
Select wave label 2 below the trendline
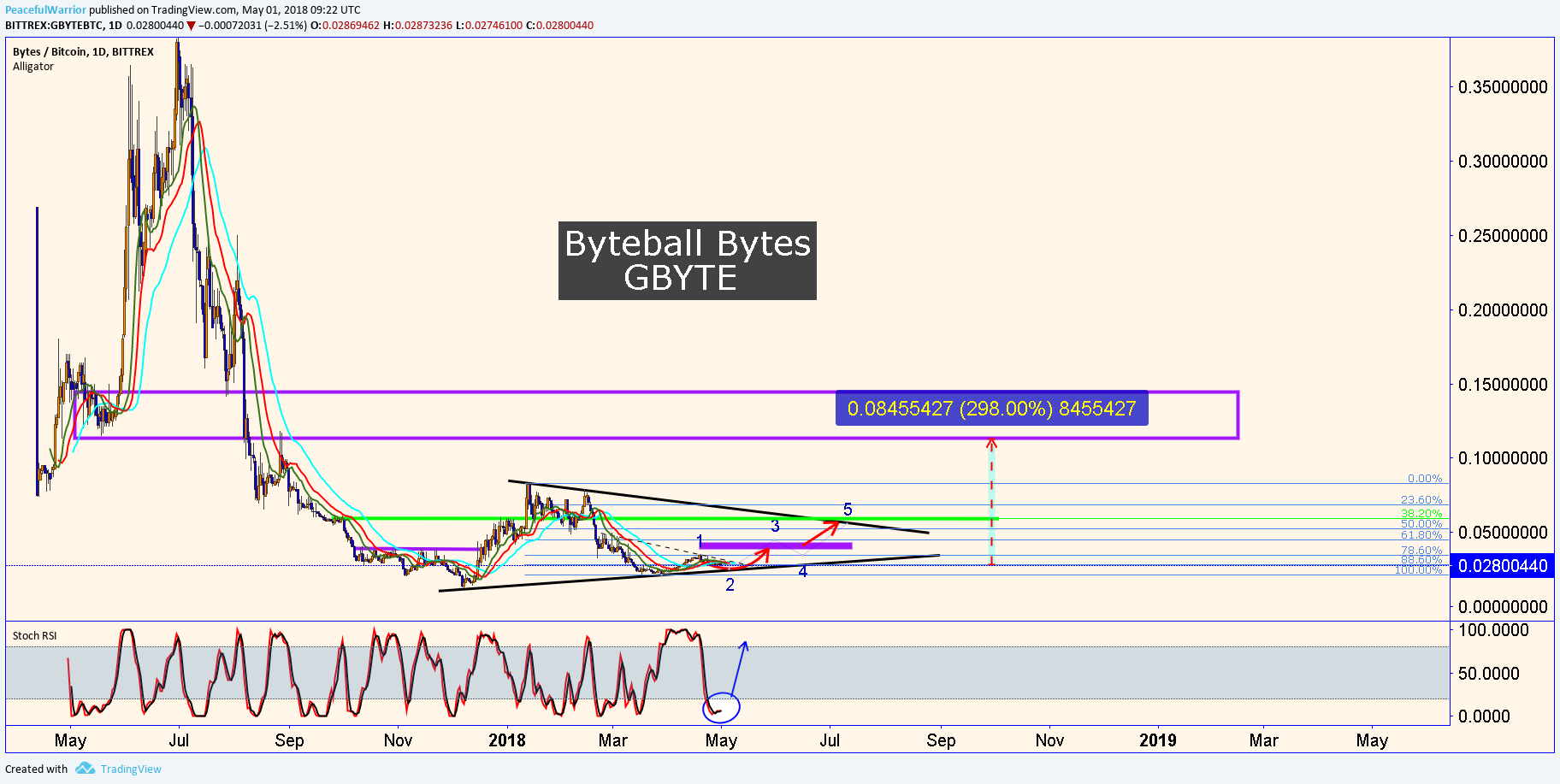tap(730, 585)
